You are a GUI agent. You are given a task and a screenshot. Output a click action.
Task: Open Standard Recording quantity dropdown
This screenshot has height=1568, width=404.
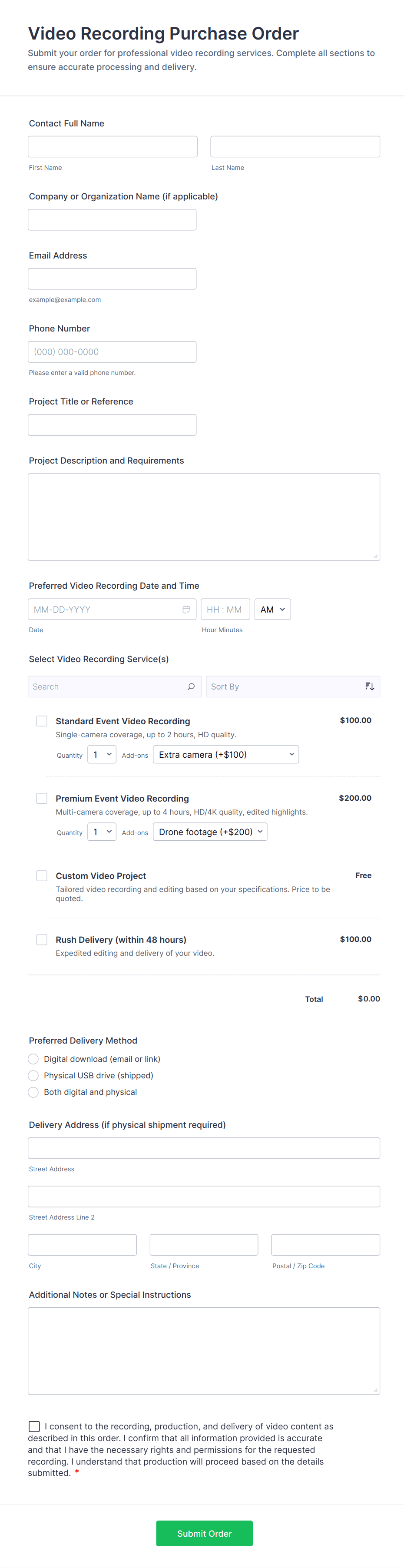(102, 755)
